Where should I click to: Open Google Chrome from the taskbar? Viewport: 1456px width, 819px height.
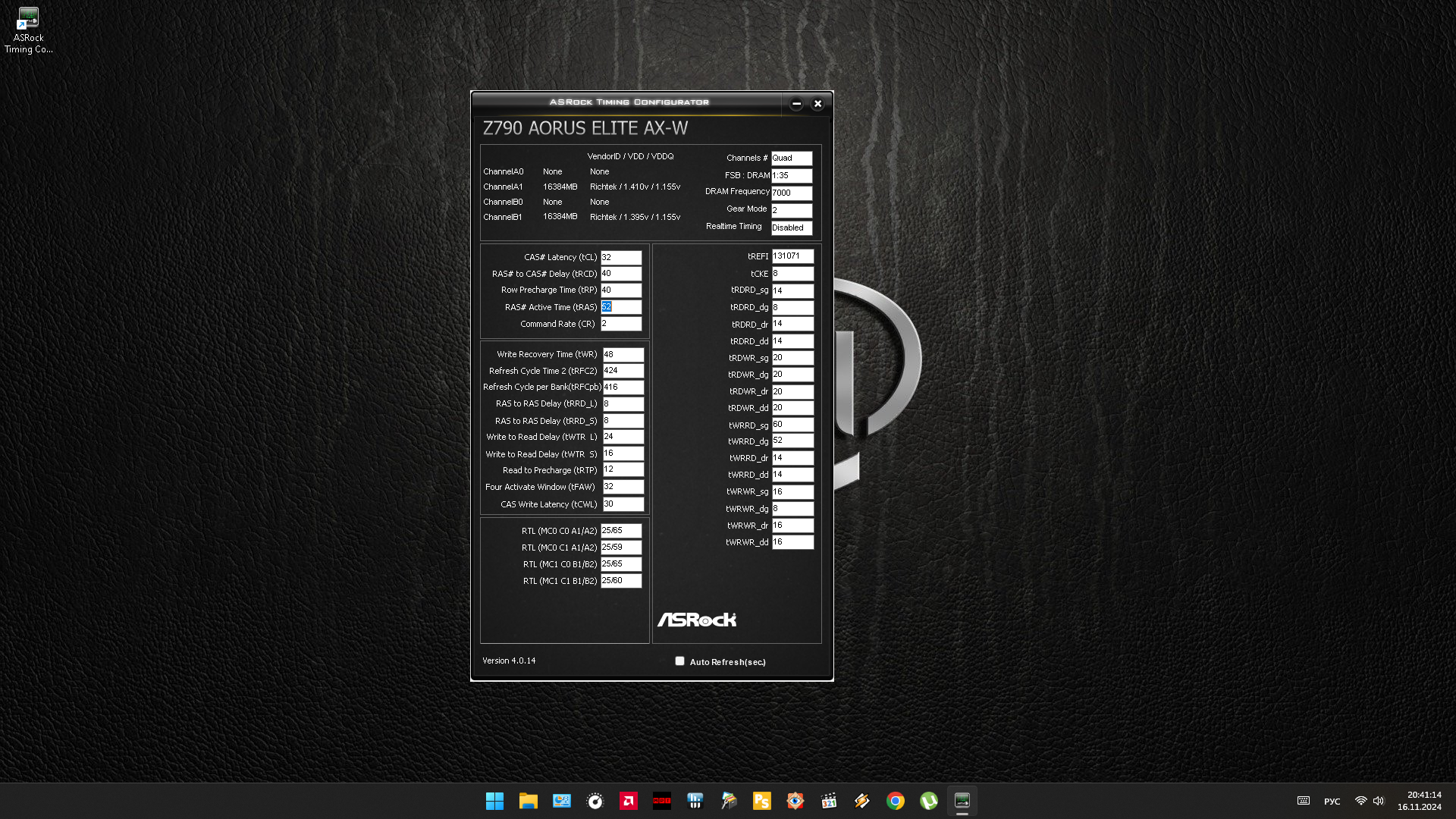895,801
